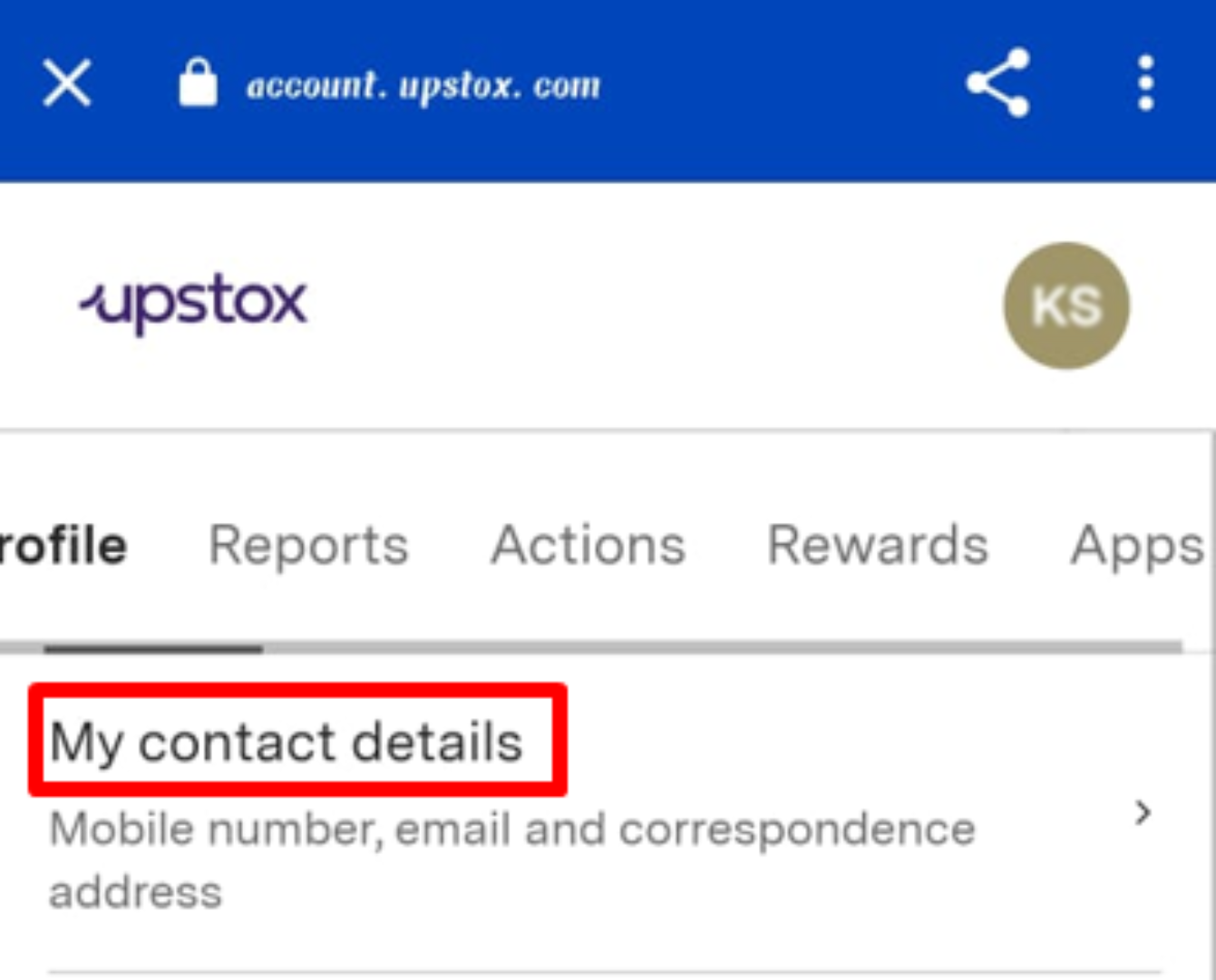The image size is (1216, 980).
Task: Select the Profile tab
Action: pyautogui.click(x=62, y=546)
